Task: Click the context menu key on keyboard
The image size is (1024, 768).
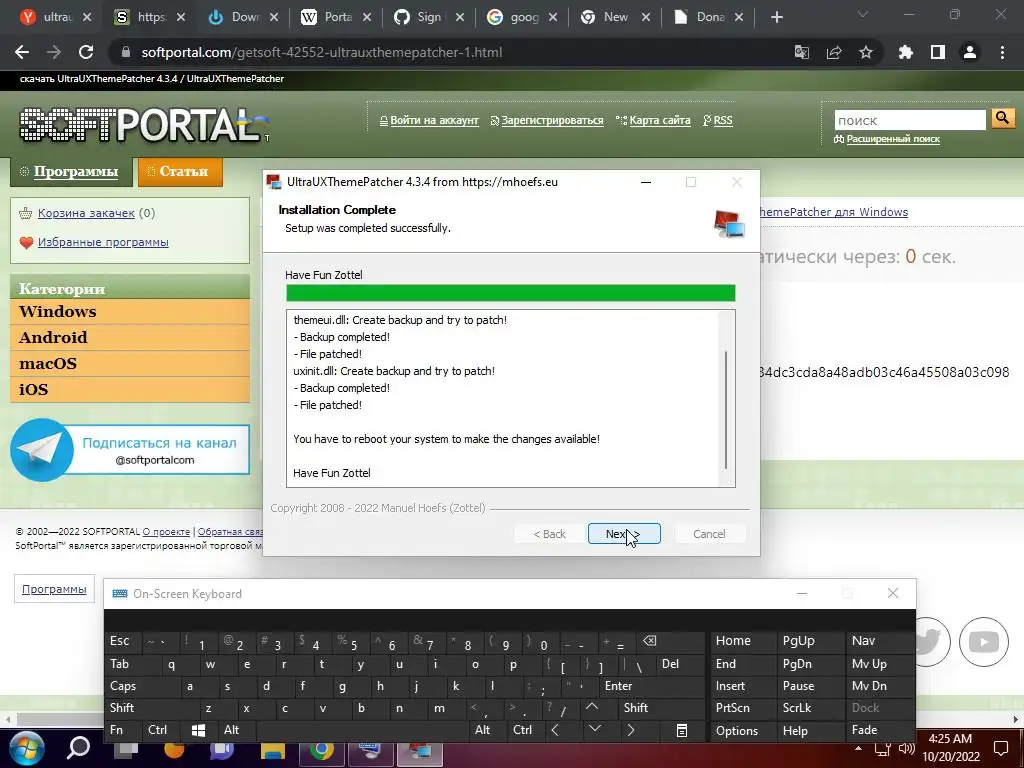Action: [681, 730]
